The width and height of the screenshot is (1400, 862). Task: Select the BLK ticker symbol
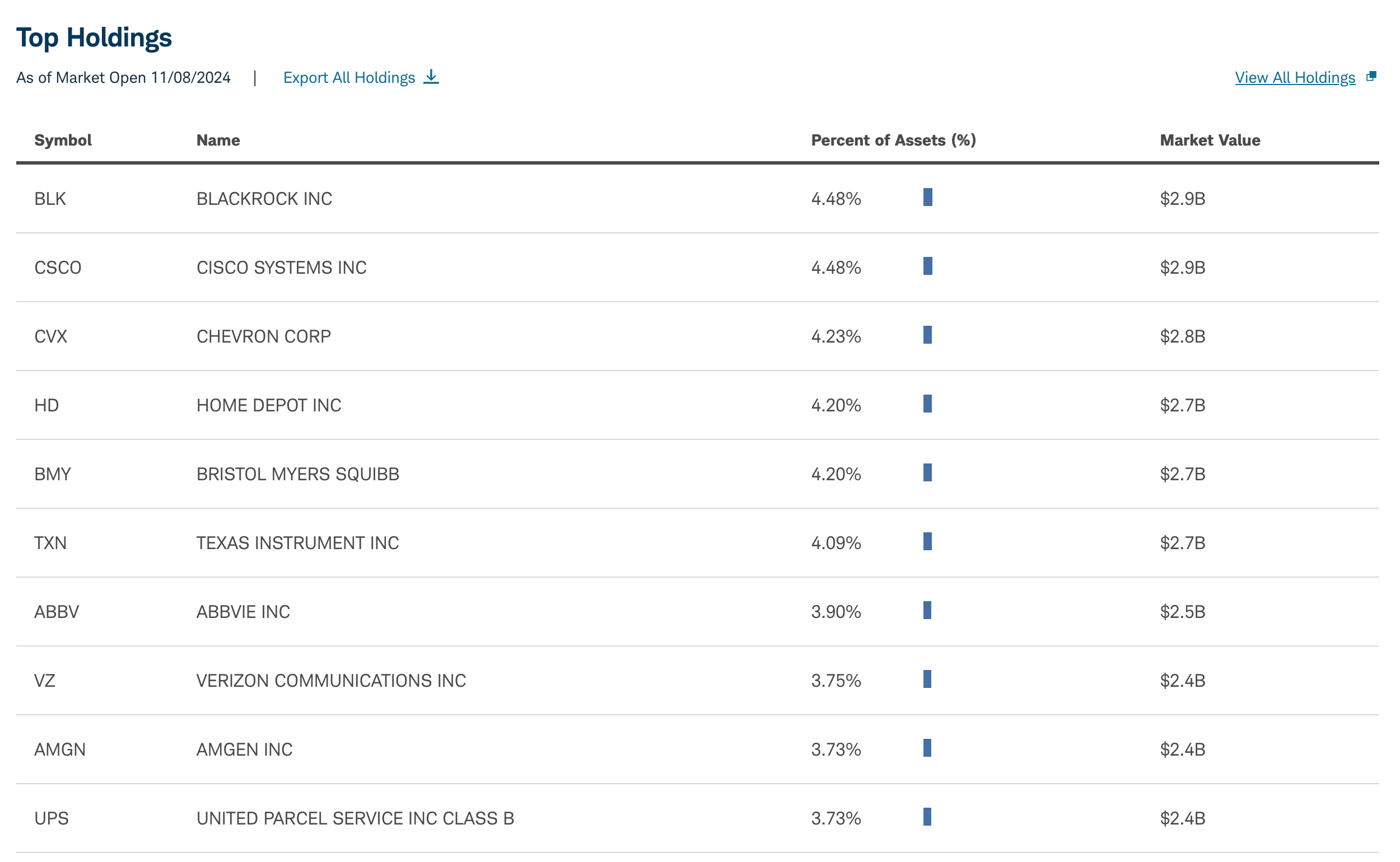50,199
